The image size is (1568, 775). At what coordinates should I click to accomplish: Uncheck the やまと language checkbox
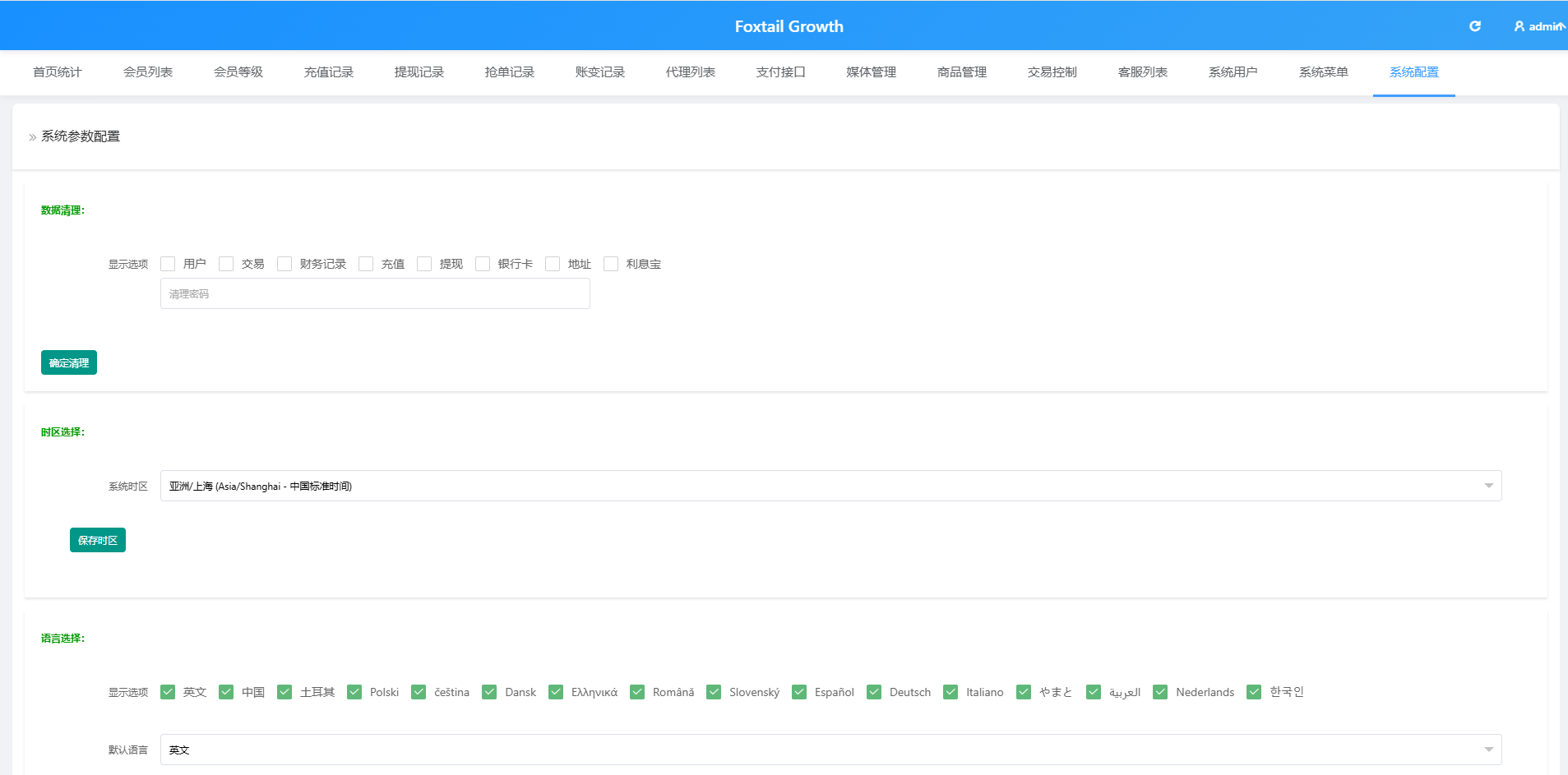tap(1024, 692)
